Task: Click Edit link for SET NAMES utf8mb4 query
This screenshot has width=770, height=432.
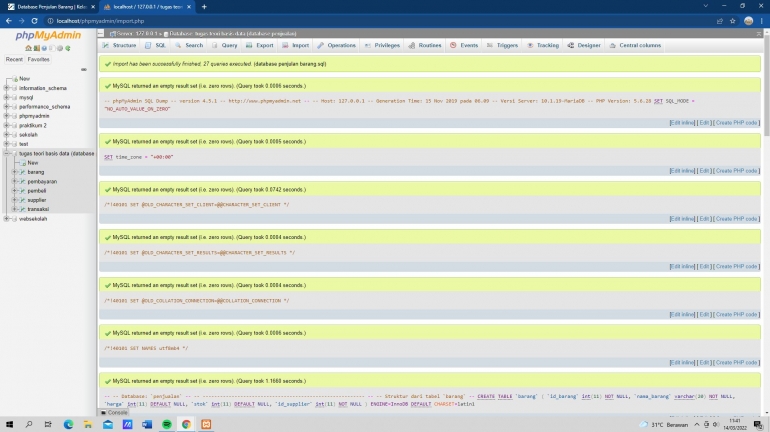Action: click(704, 362)
